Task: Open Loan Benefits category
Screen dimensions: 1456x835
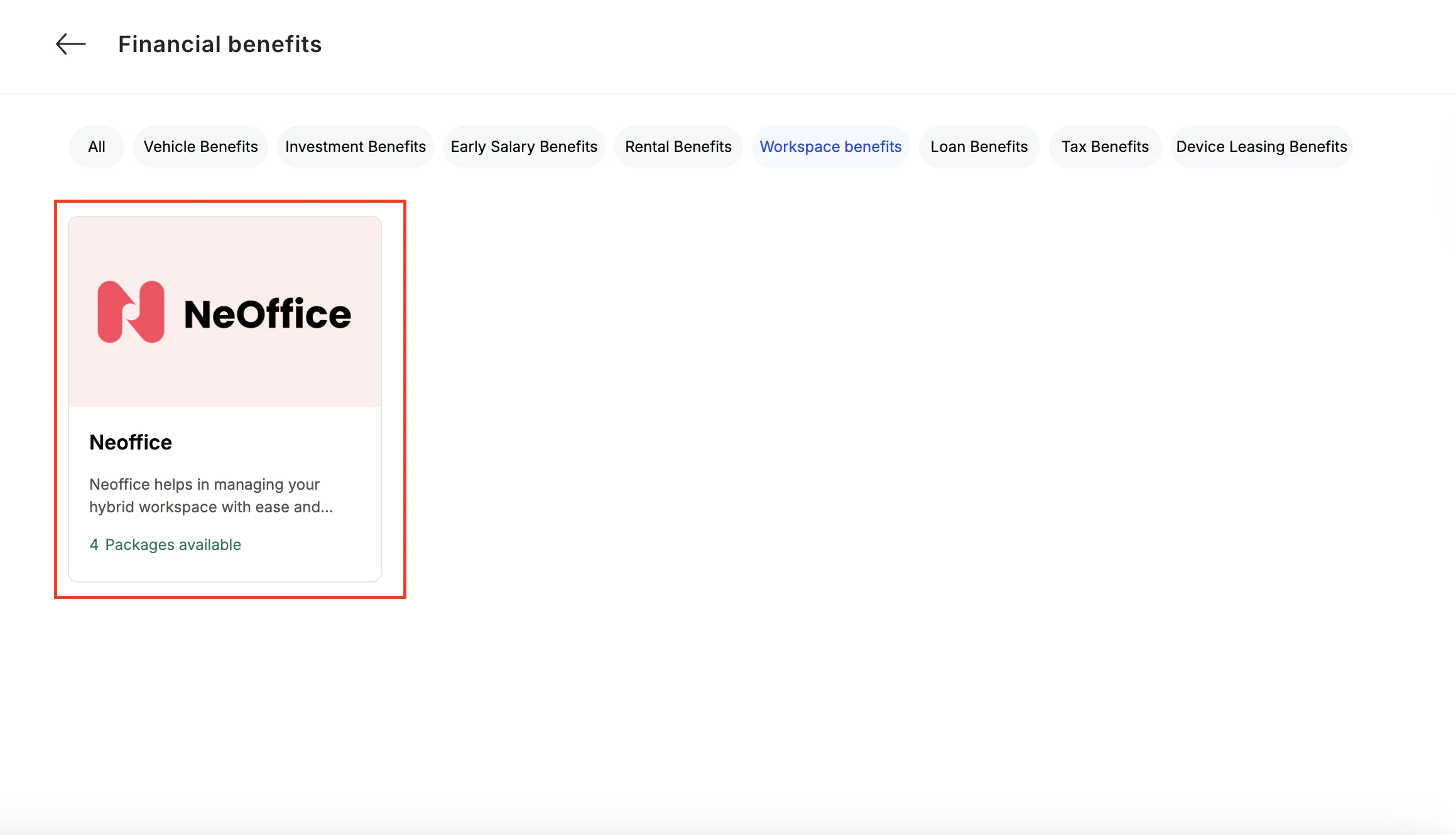Action: [x=979, y=147]
